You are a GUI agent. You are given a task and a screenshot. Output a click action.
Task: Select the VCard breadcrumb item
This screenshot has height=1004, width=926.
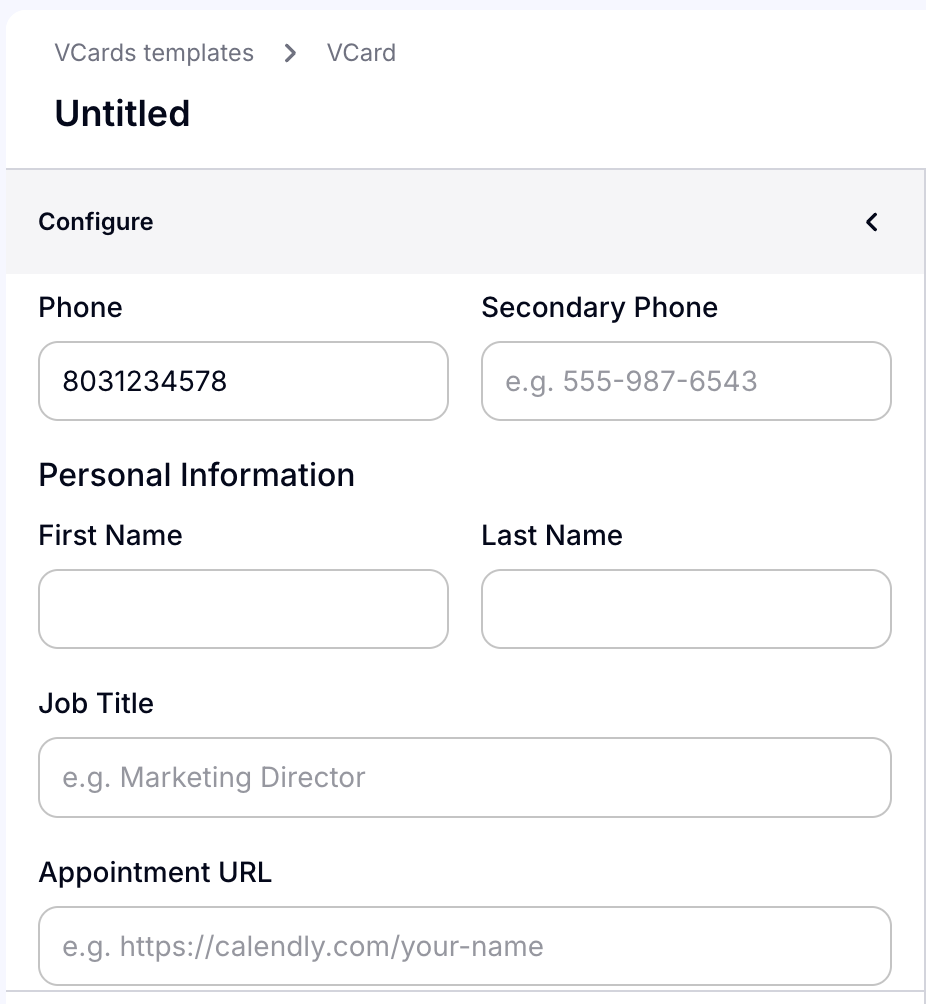pyautogui.click(x=361, y=53)
